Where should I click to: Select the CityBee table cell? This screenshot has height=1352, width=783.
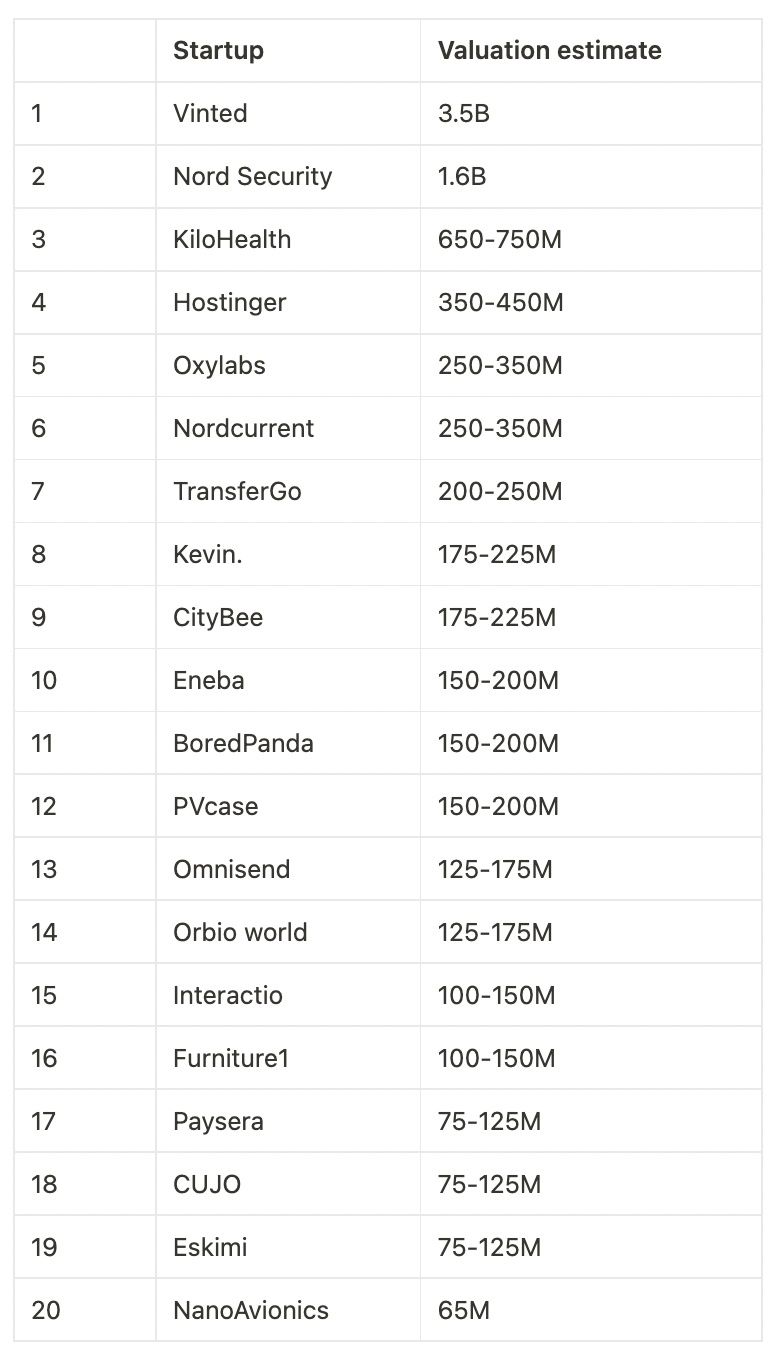(218, 617)
